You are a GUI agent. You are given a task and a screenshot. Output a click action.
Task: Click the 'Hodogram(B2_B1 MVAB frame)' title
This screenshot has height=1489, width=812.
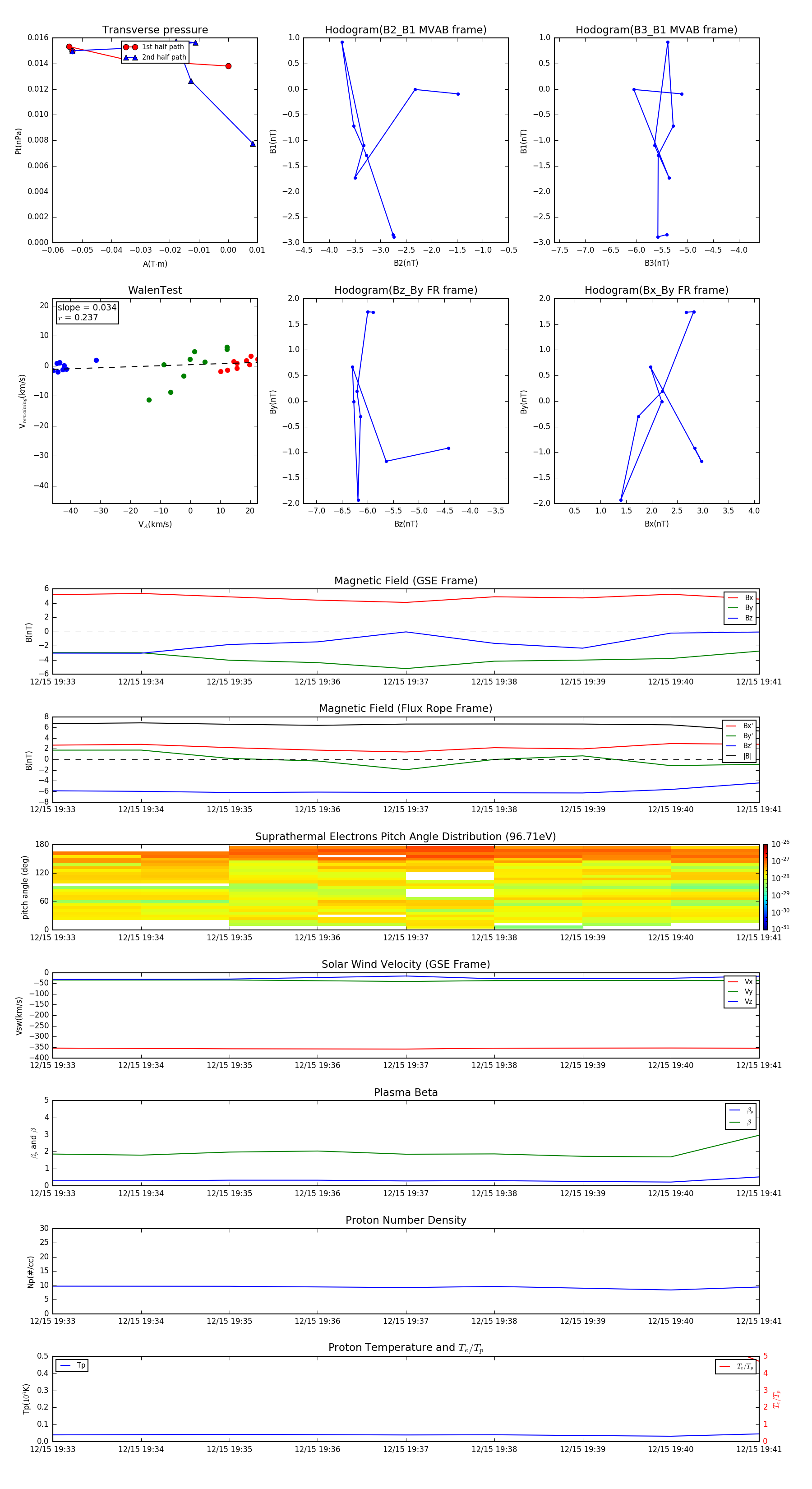pos(406,30)
